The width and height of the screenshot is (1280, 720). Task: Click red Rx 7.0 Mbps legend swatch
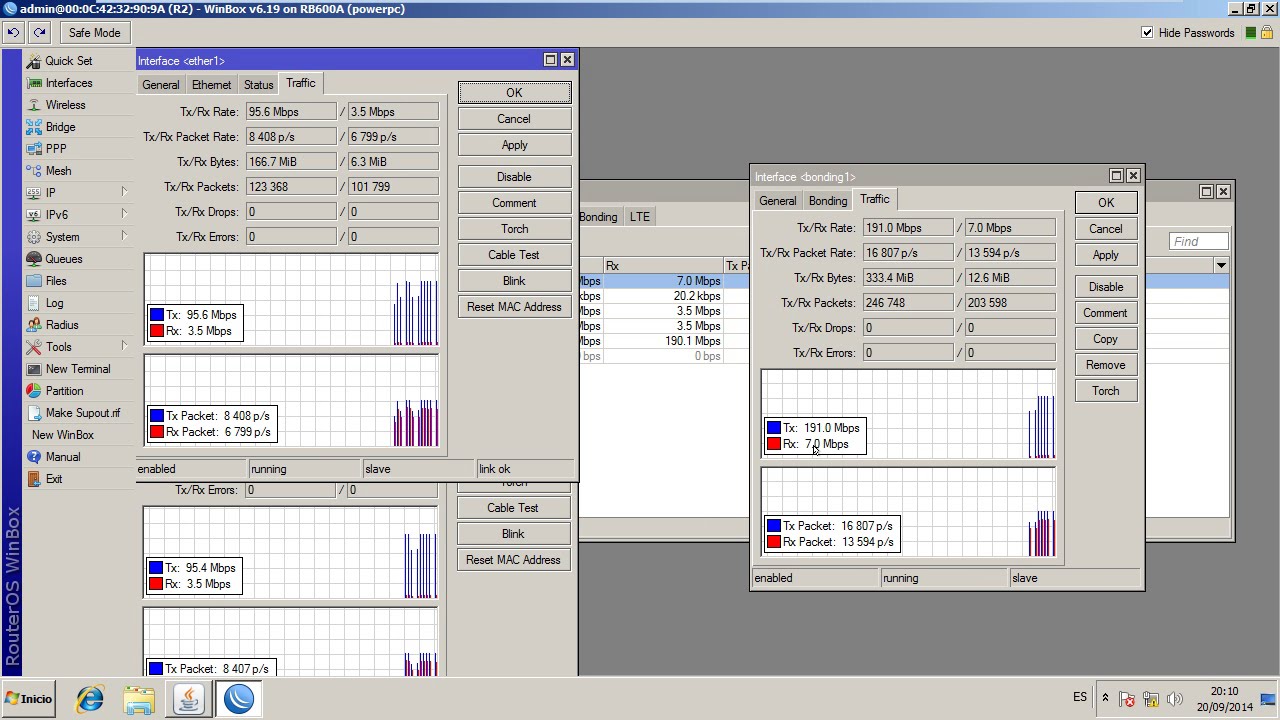[x=774, y=444]
